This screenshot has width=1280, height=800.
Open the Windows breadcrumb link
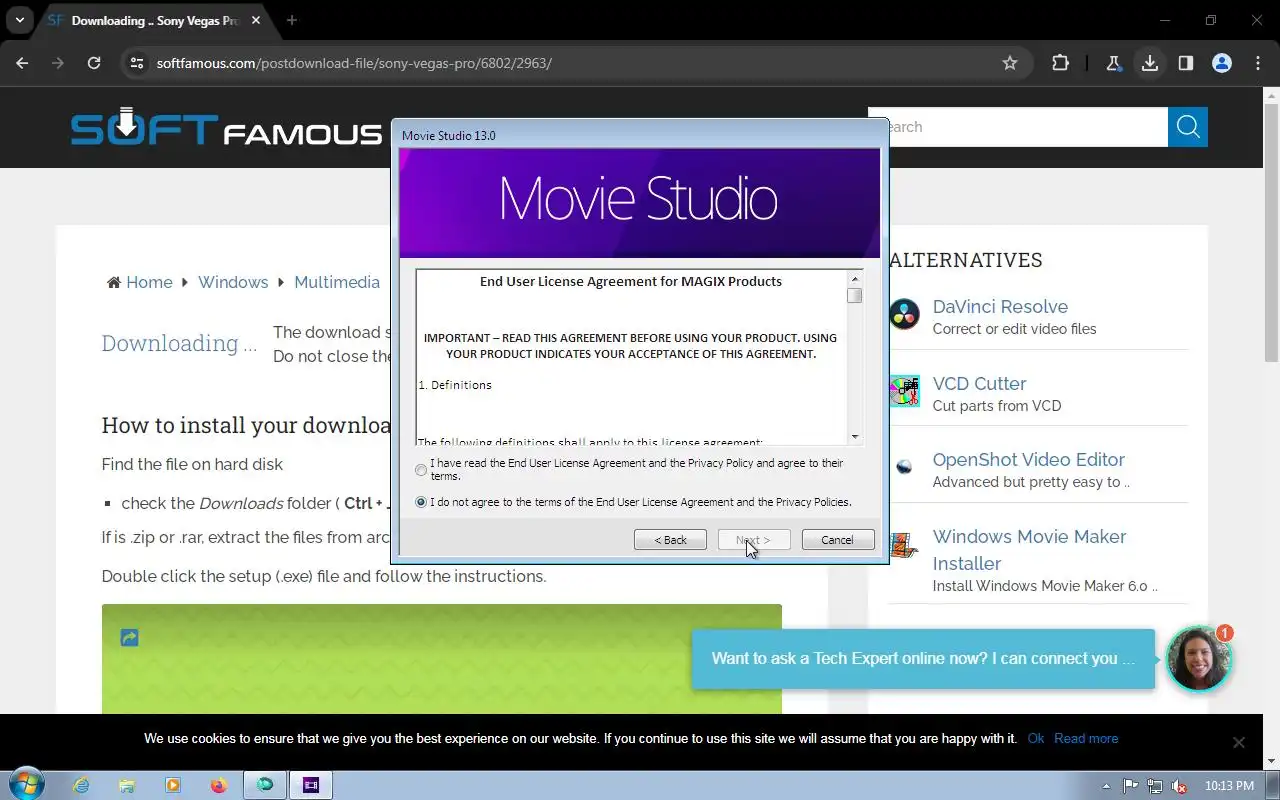click(233, 282)
